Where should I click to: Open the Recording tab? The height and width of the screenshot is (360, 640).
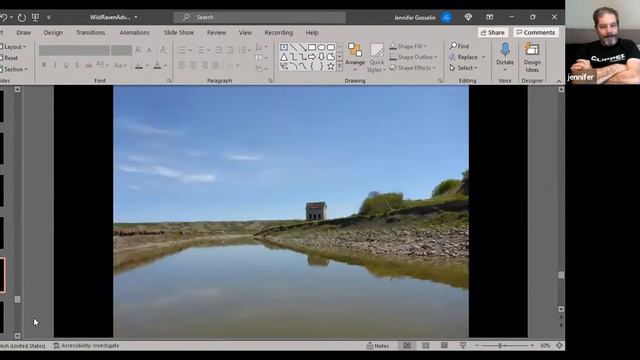pyautogui.click(x=278, y=32)
